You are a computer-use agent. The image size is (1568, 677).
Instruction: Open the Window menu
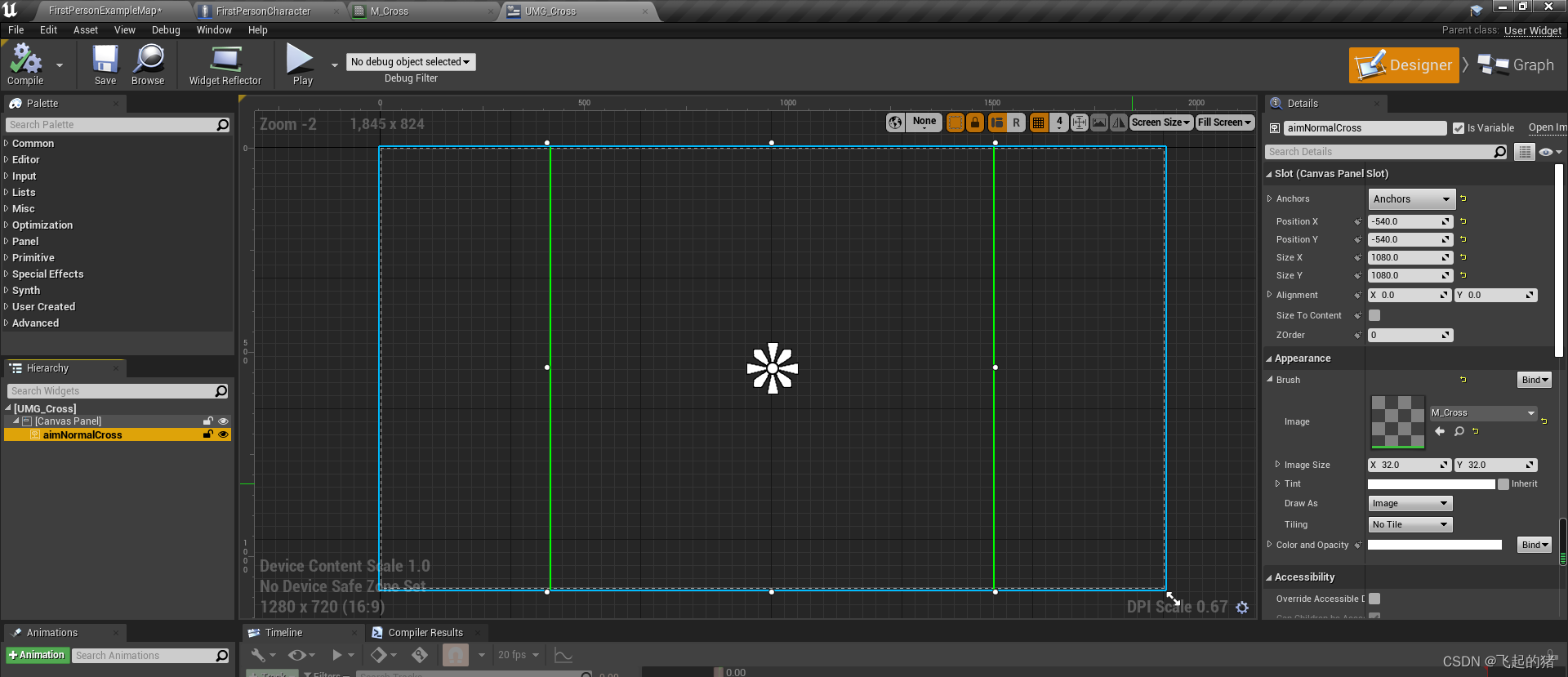[x=214, y=30]
